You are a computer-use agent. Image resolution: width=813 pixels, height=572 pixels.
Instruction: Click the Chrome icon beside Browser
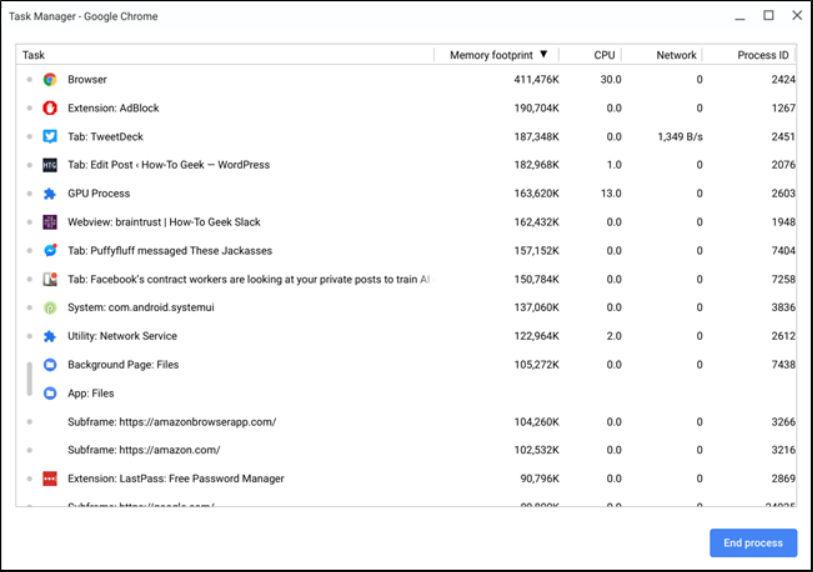point(50,79)
